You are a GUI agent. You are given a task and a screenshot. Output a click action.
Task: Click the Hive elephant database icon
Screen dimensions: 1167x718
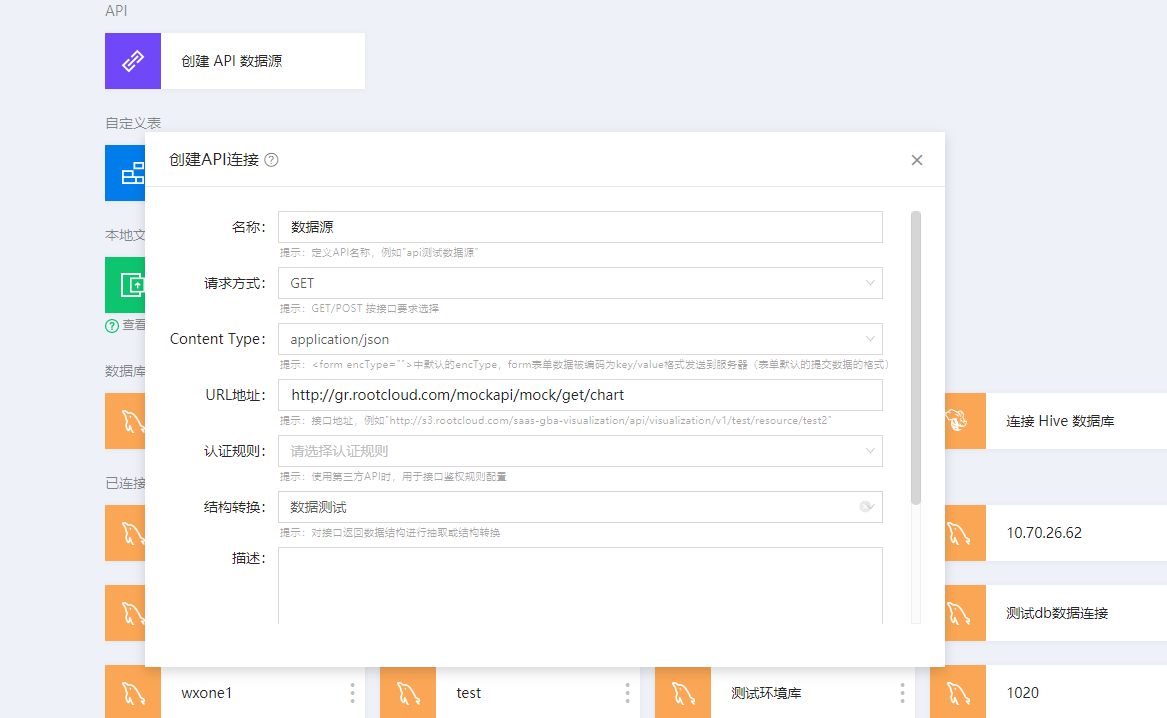click(x=957, y=421)
